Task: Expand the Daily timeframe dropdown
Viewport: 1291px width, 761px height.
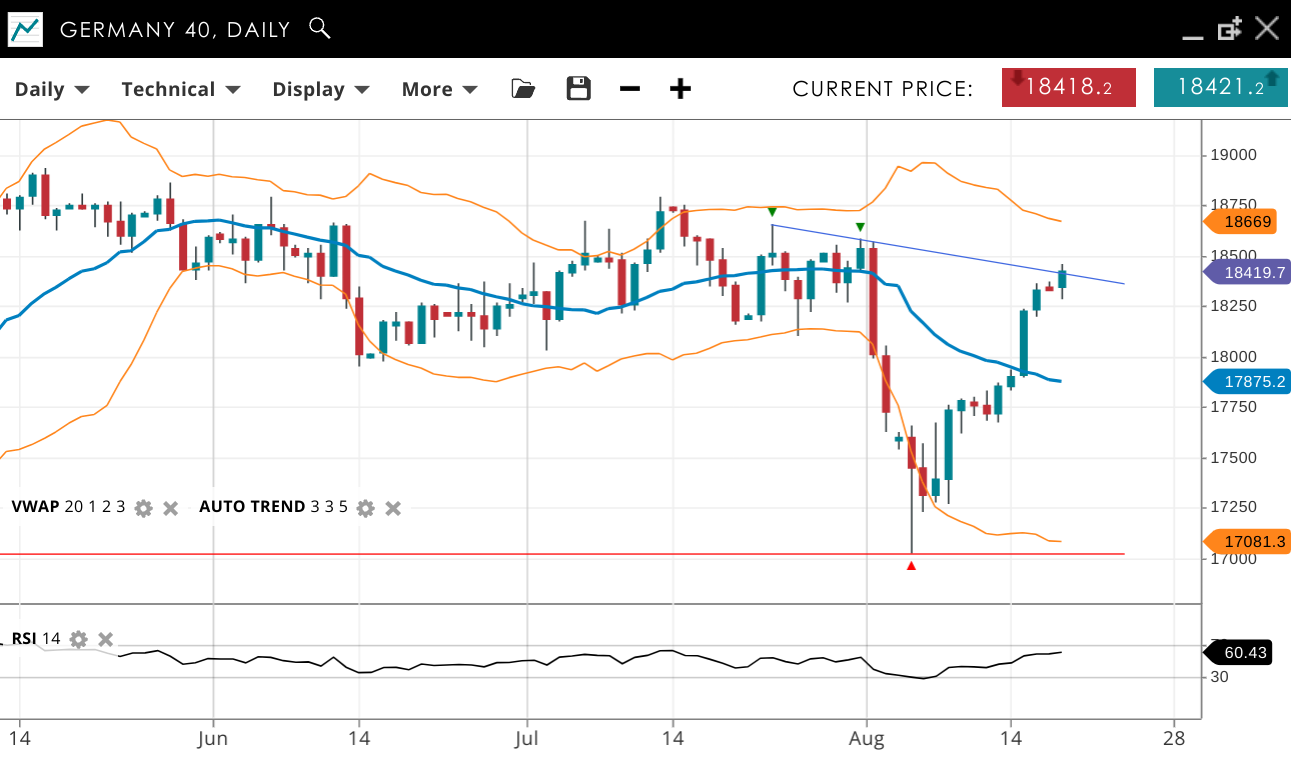Action: point(52,89)
